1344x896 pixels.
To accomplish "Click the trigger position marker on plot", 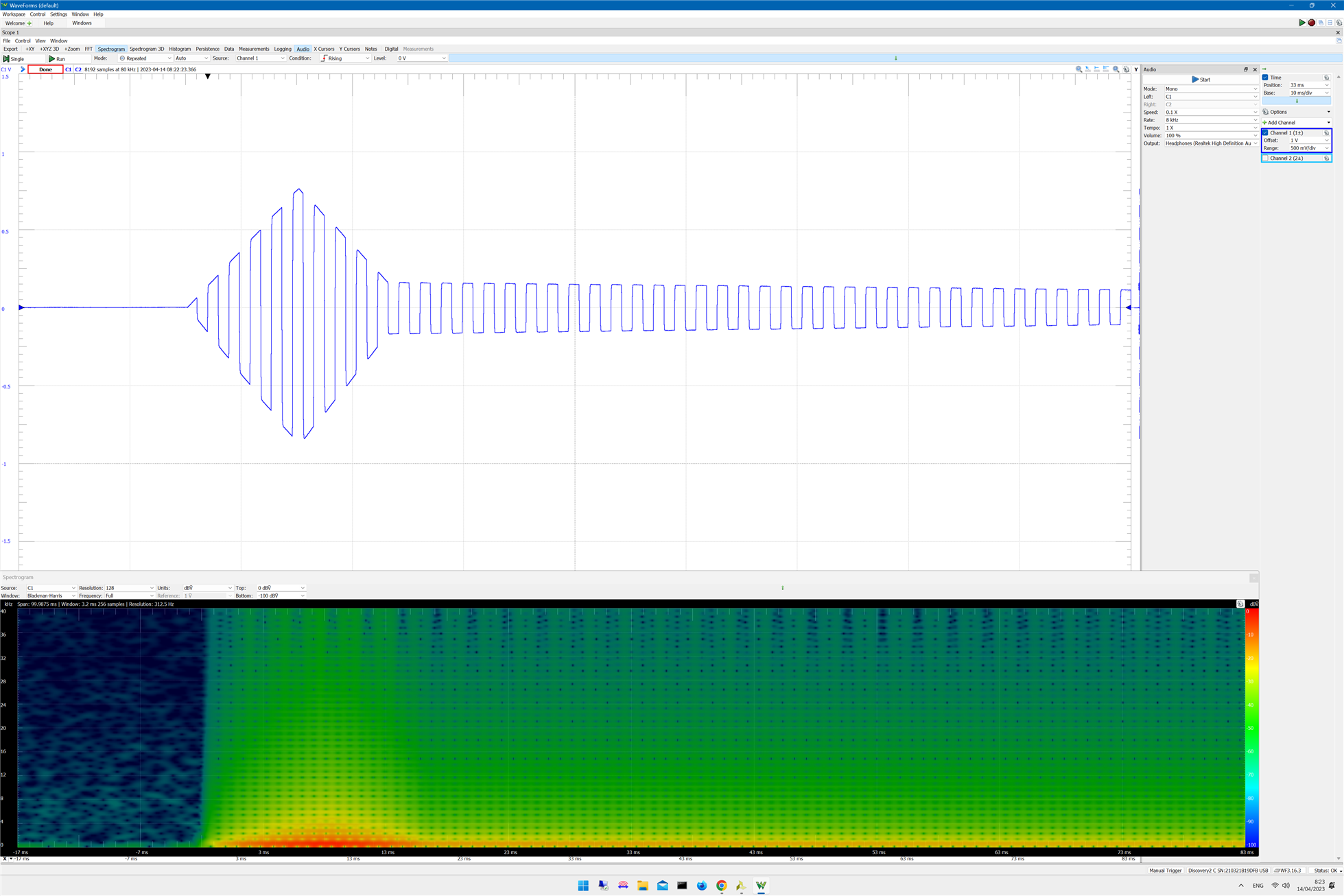I will 208,76.
